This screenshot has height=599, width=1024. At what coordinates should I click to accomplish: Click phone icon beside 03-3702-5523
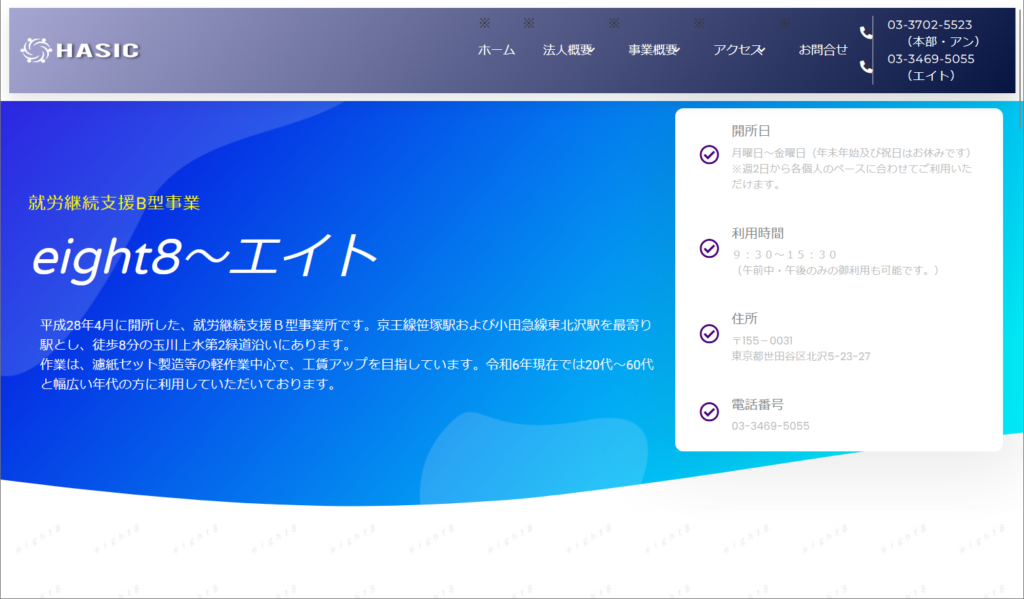pos(866,33)
